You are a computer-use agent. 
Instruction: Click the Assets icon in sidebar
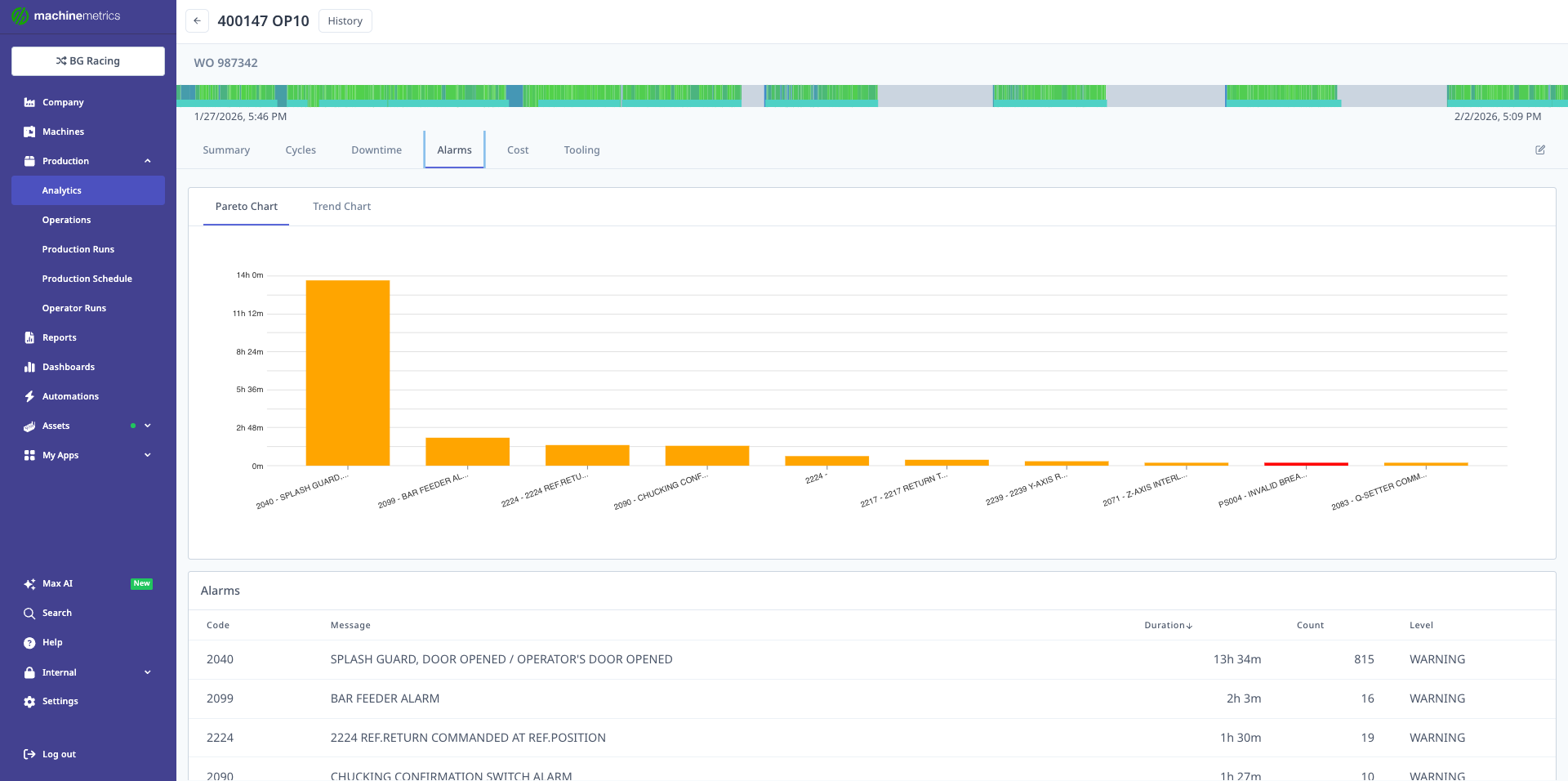point(29,425)
